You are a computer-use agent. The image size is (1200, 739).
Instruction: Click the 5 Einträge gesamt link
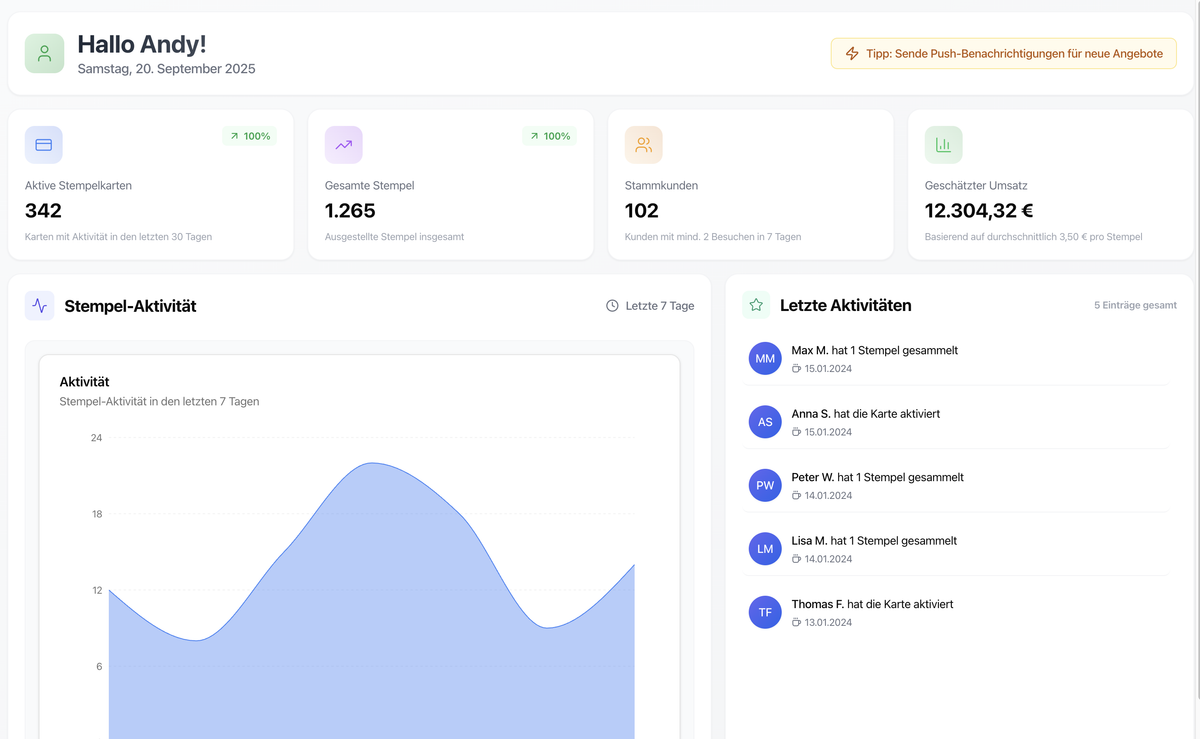coord(1135,305)
